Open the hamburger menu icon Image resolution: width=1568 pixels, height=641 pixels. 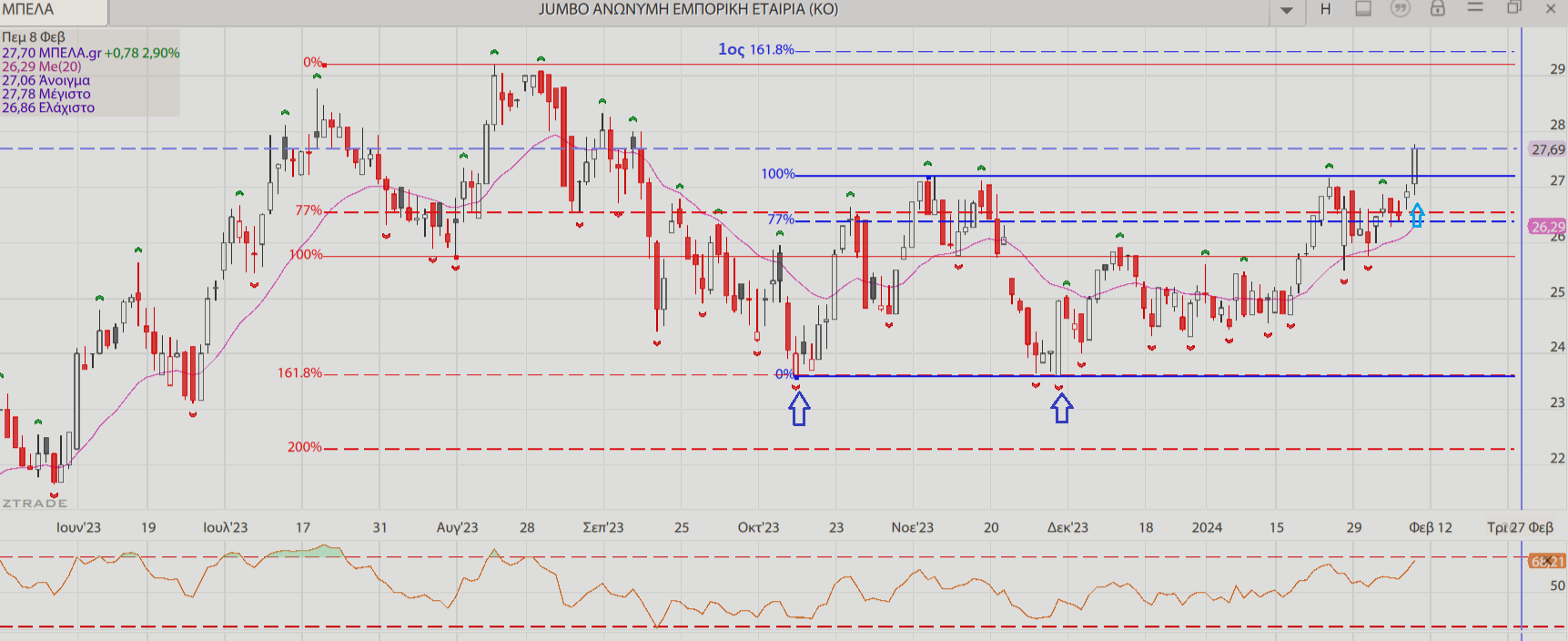point(1475,7)
